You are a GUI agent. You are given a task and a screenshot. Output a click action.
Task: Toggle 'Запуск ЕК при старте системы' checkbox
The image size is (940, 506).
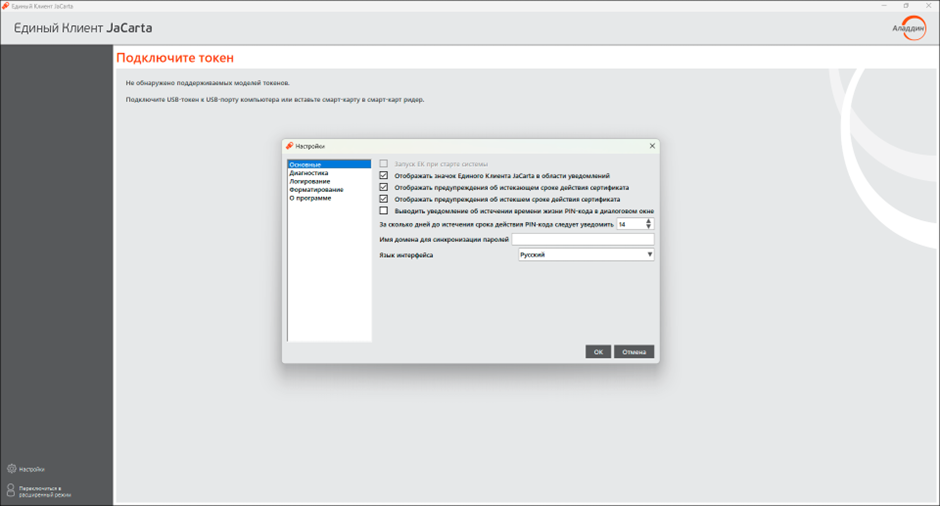[384, 164]
